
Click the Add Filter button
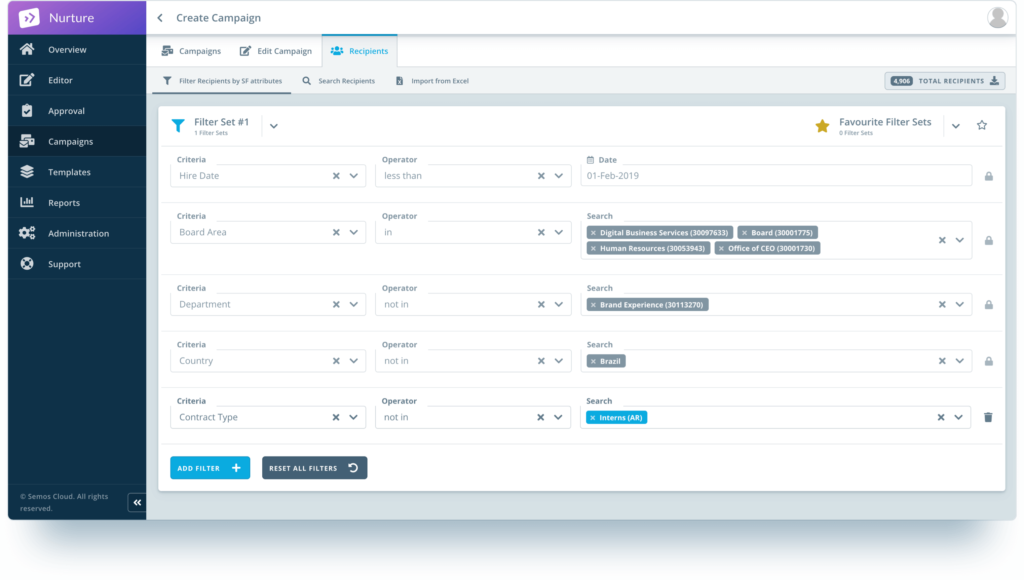[x=210, y=468]
